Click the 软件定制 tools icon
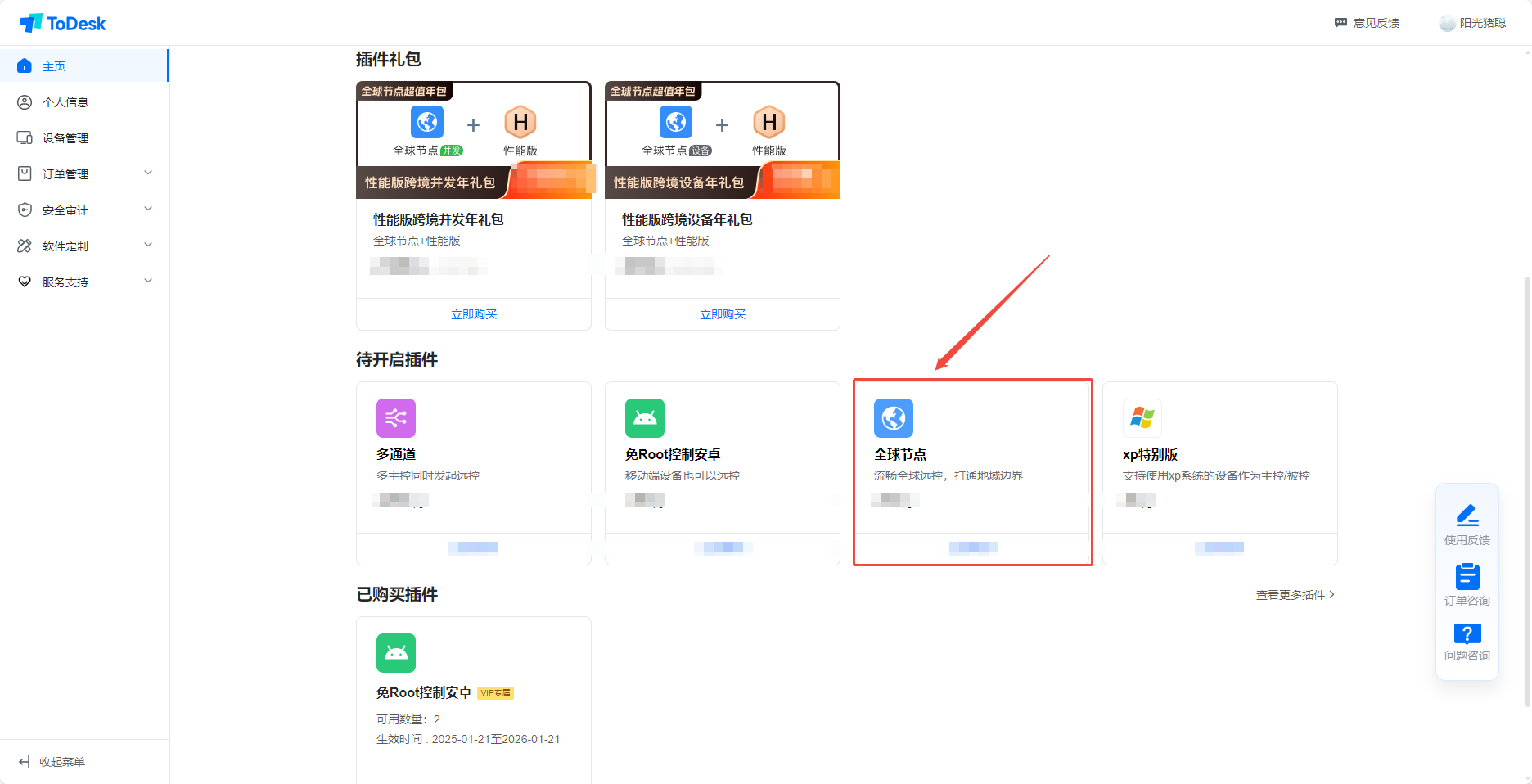 point(25,246)
